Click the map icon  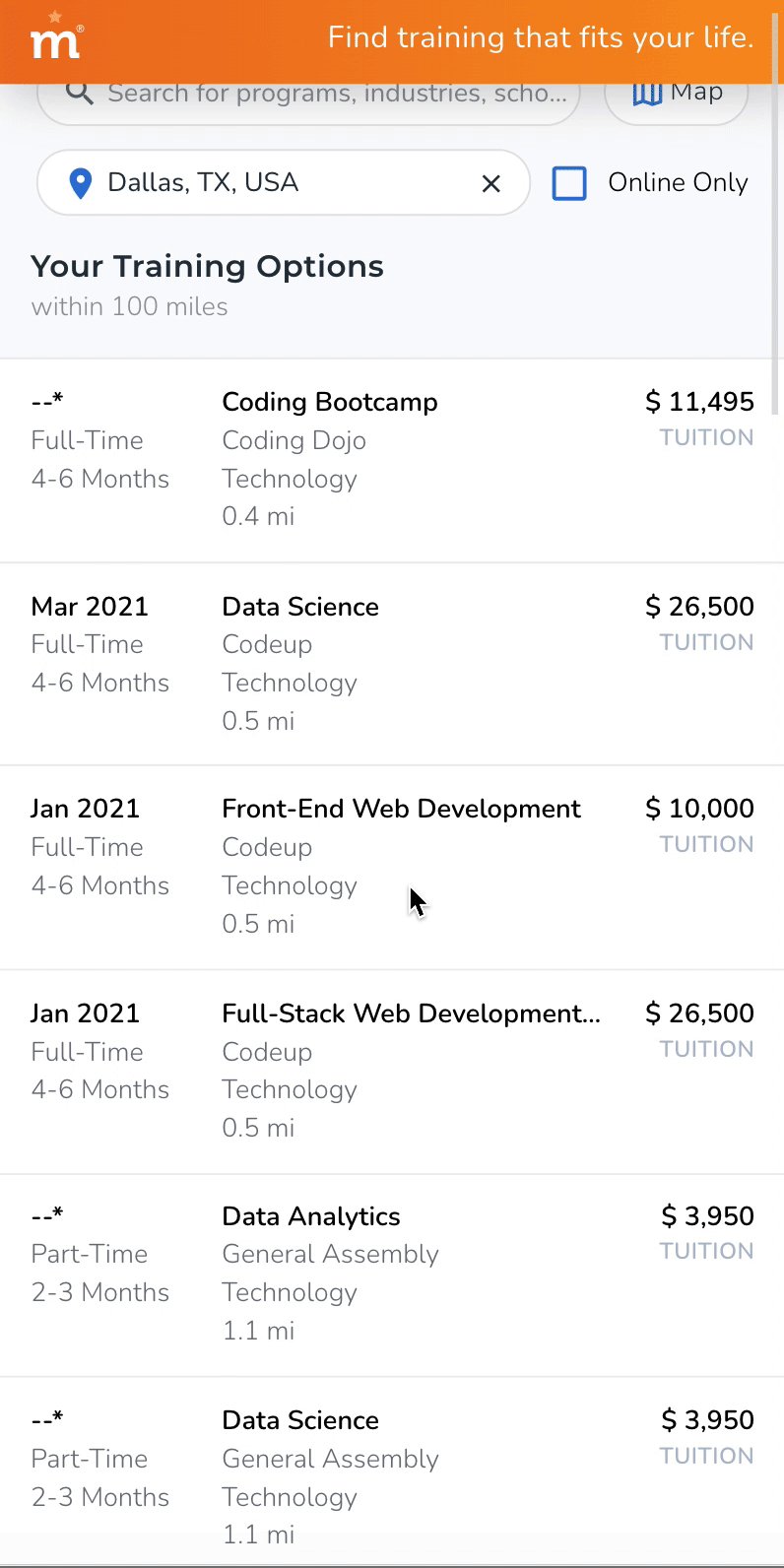tap(646, 94)
